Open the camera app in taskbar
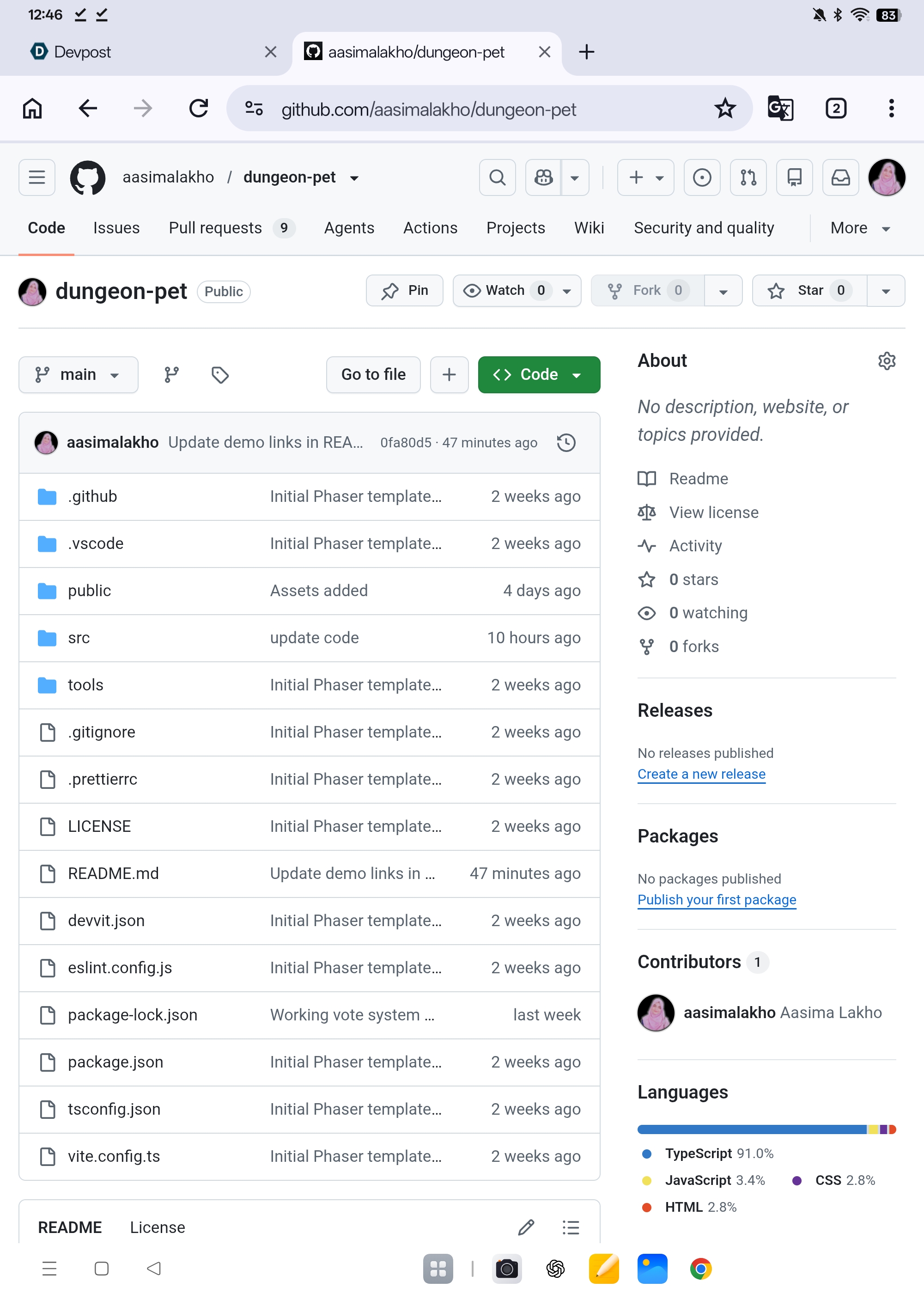Viewport: 924px width, 1294px height. (x=506, y=1269)
